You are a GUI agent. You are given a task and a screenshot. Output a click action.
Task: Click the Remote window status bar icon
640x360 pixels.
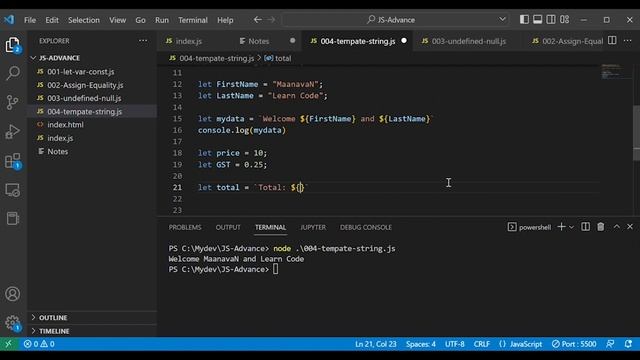click(x=8, y=344)
